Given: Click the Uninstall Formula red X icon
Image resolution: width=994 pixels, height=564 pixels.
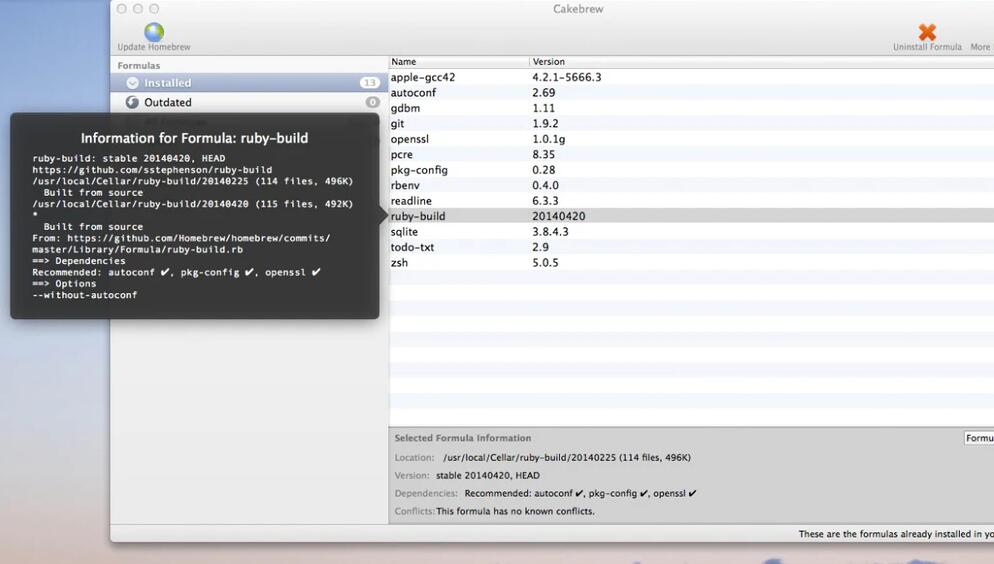Looking at the screenshot, I should click(927, 32).
